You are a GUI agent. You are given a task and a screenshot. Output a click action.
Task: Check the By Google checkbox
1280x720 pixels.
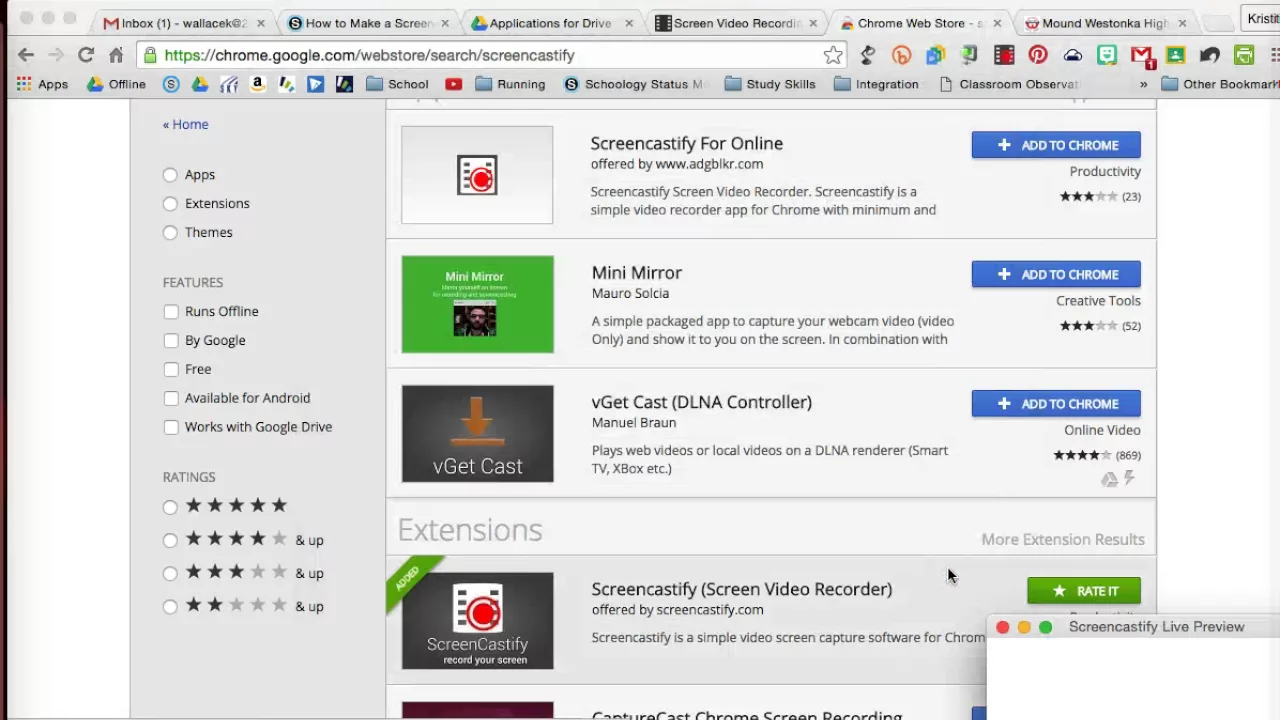click(171, 341)
